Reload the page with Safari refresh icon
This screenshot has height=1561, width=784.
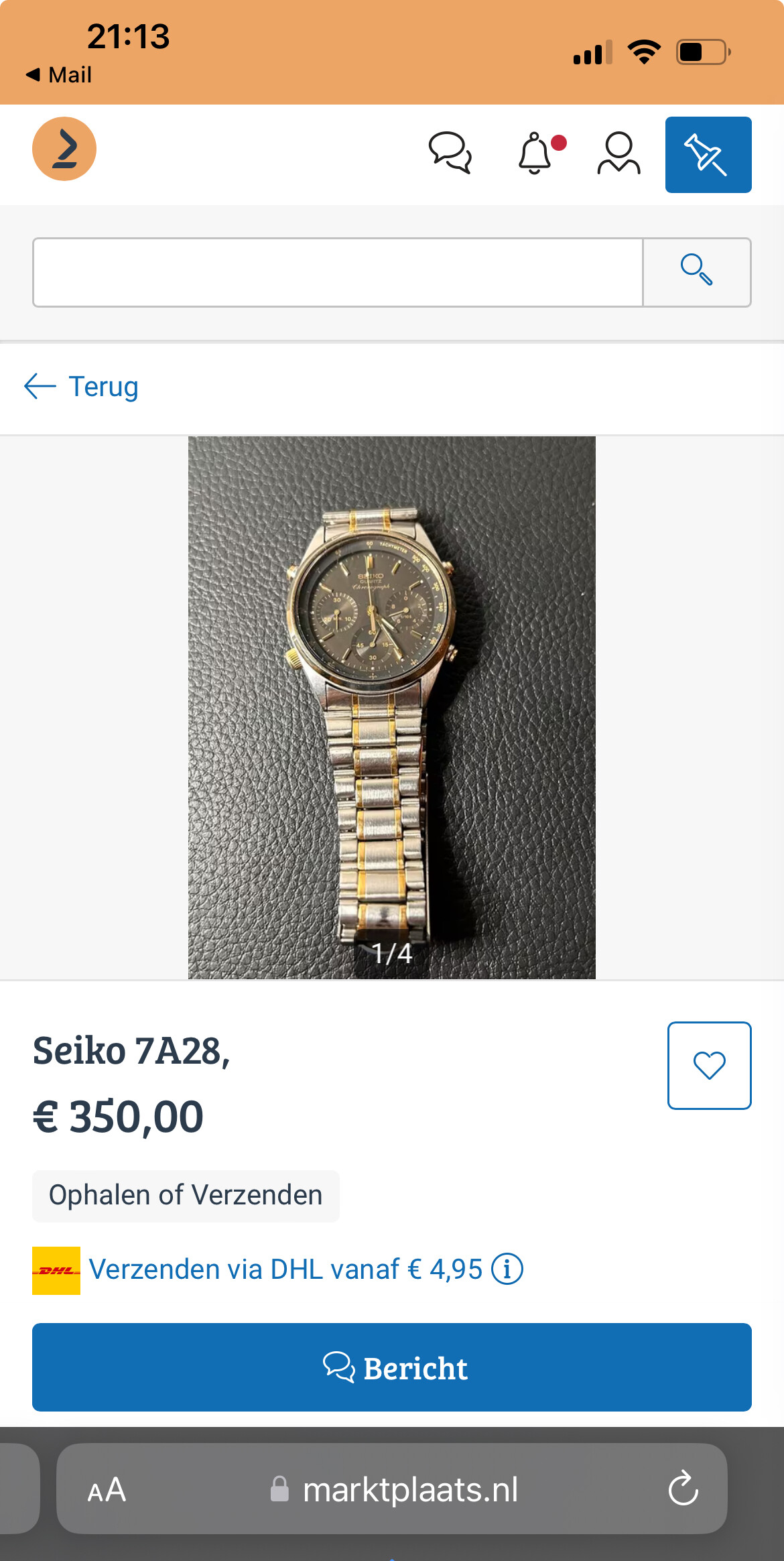coord(683,1489)
